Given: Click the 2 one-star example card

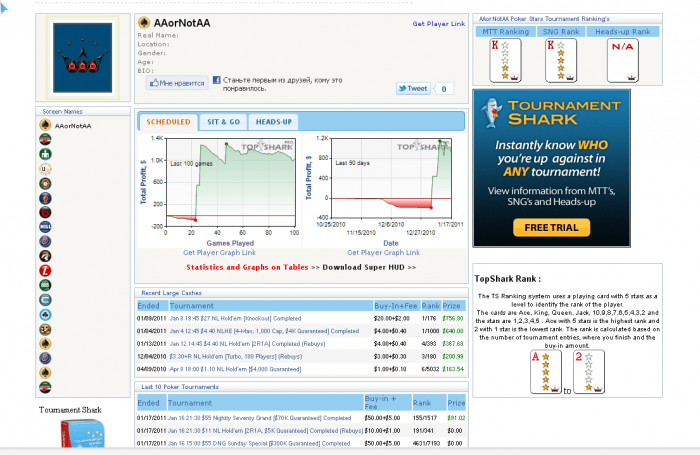Looking at the screenshot, I should click(x=589, y=372).
